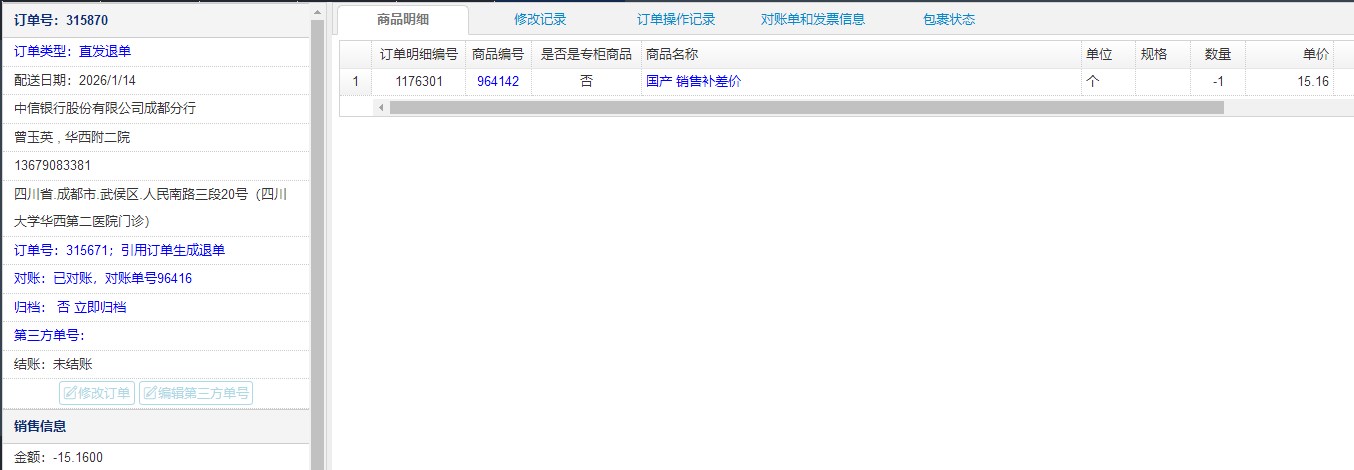Select the 包裹状态 tab
The height and width of the screenshot is (470, 1354).
pos(948,19)
